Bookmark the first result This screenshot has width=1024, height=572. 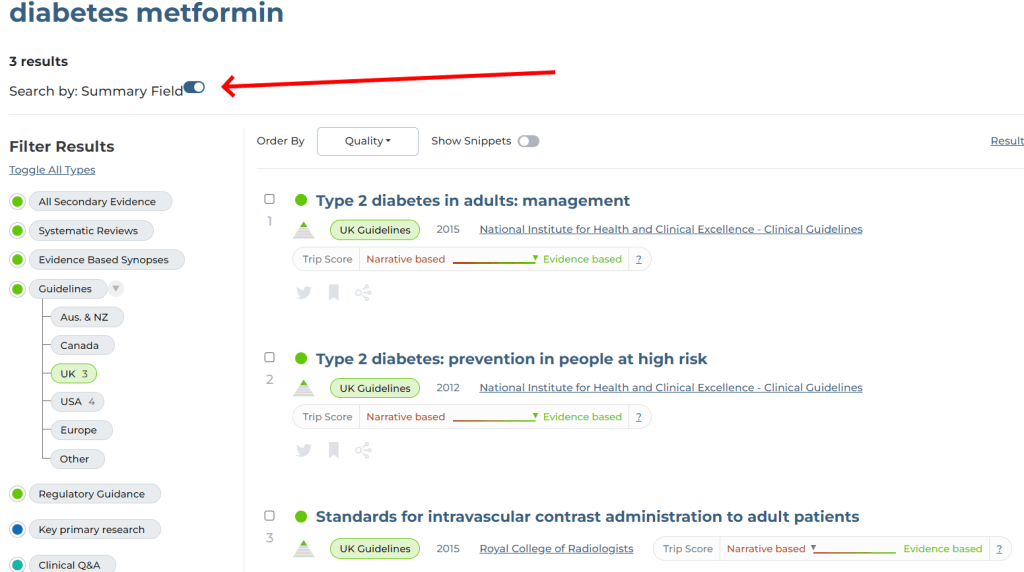pos(334,293)
